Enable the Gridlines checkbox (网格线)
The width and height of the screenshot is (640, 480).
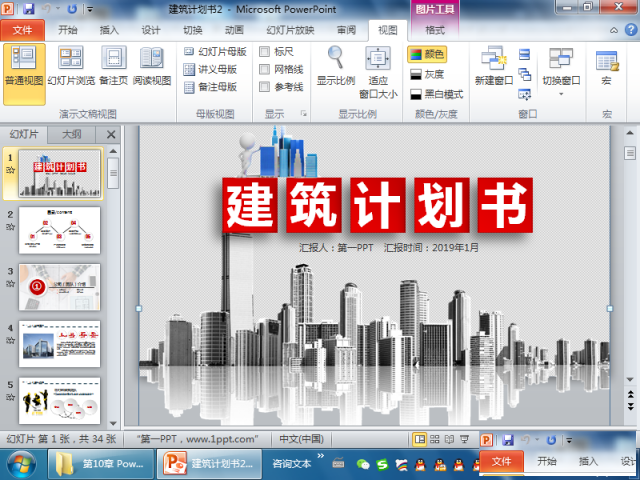coord(264,69)
